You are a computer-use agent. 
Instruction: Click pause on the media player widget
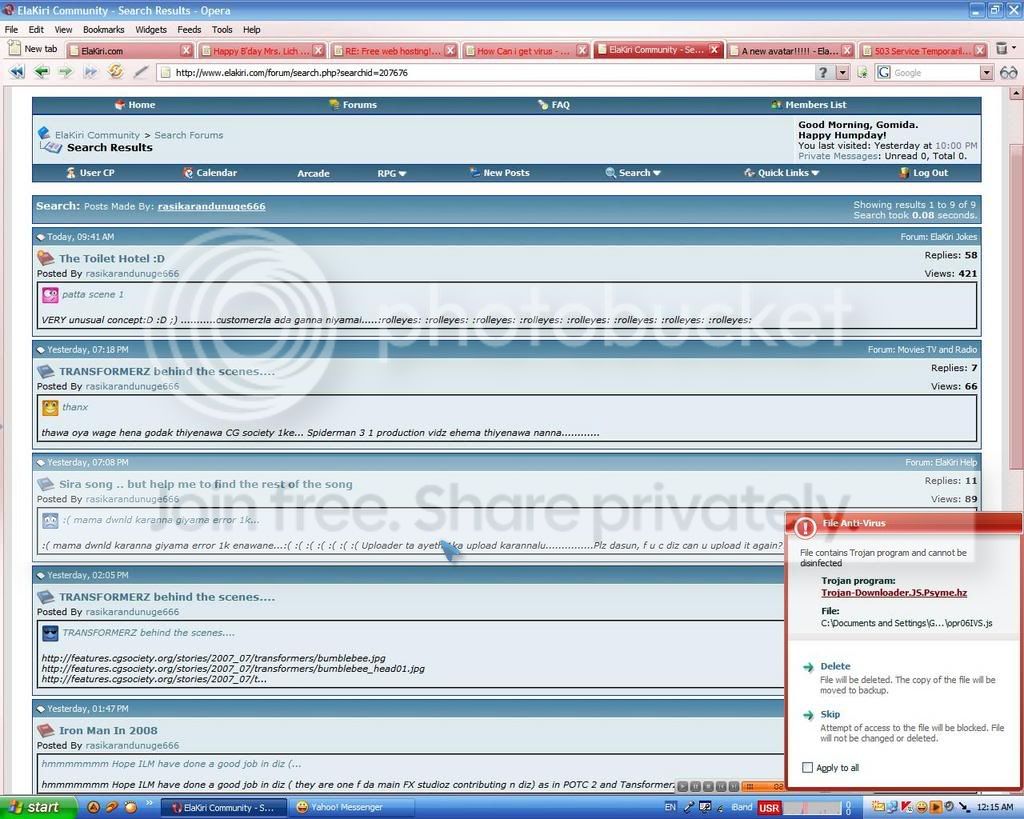pyautogui.click(x=696, y=786)
